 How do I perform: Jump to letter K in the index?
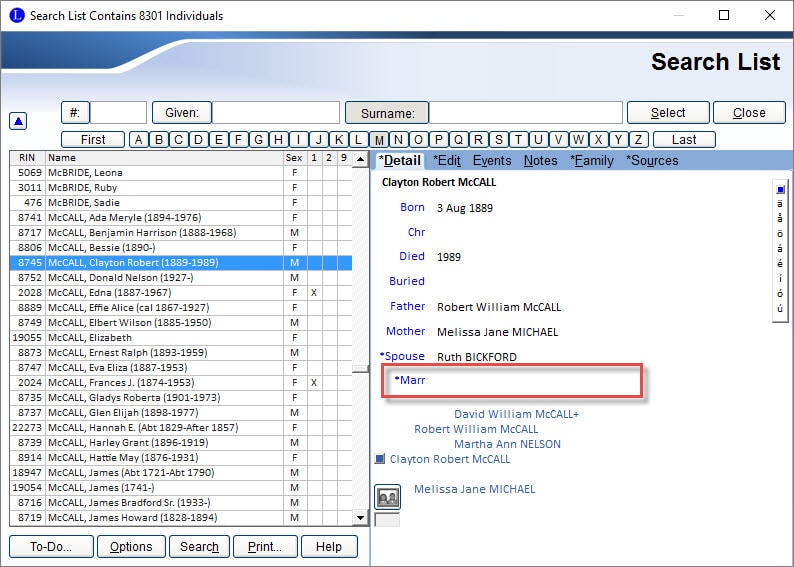click(x=339, y=140)
